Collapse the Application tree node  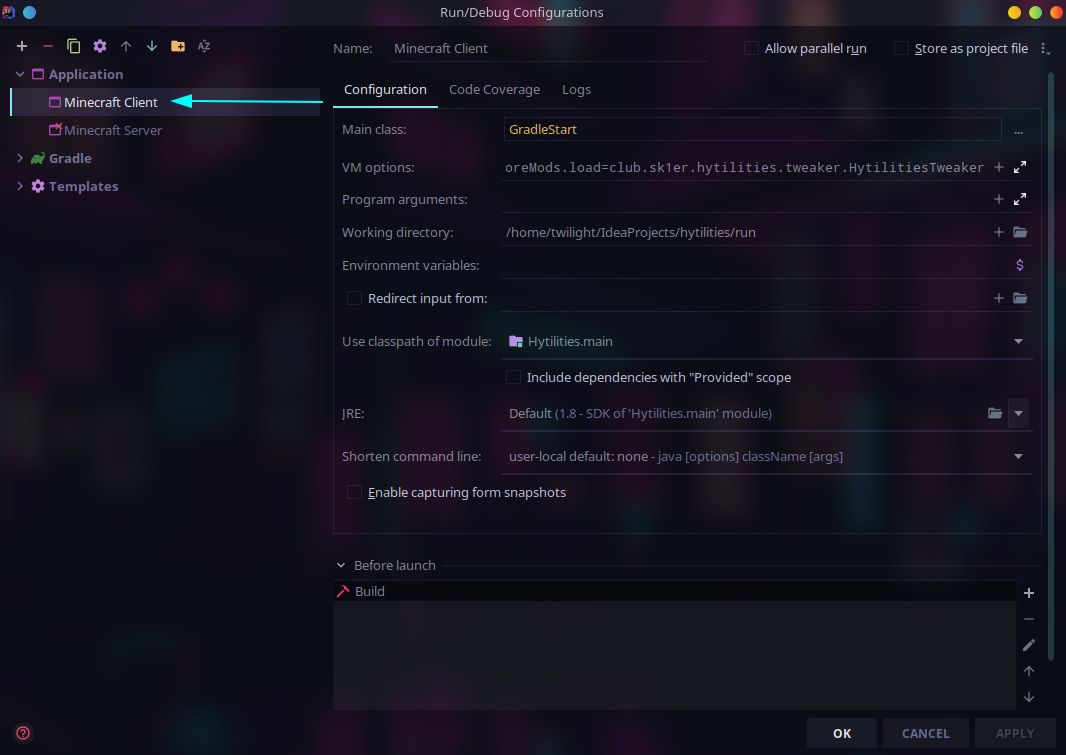pos(20,74)
